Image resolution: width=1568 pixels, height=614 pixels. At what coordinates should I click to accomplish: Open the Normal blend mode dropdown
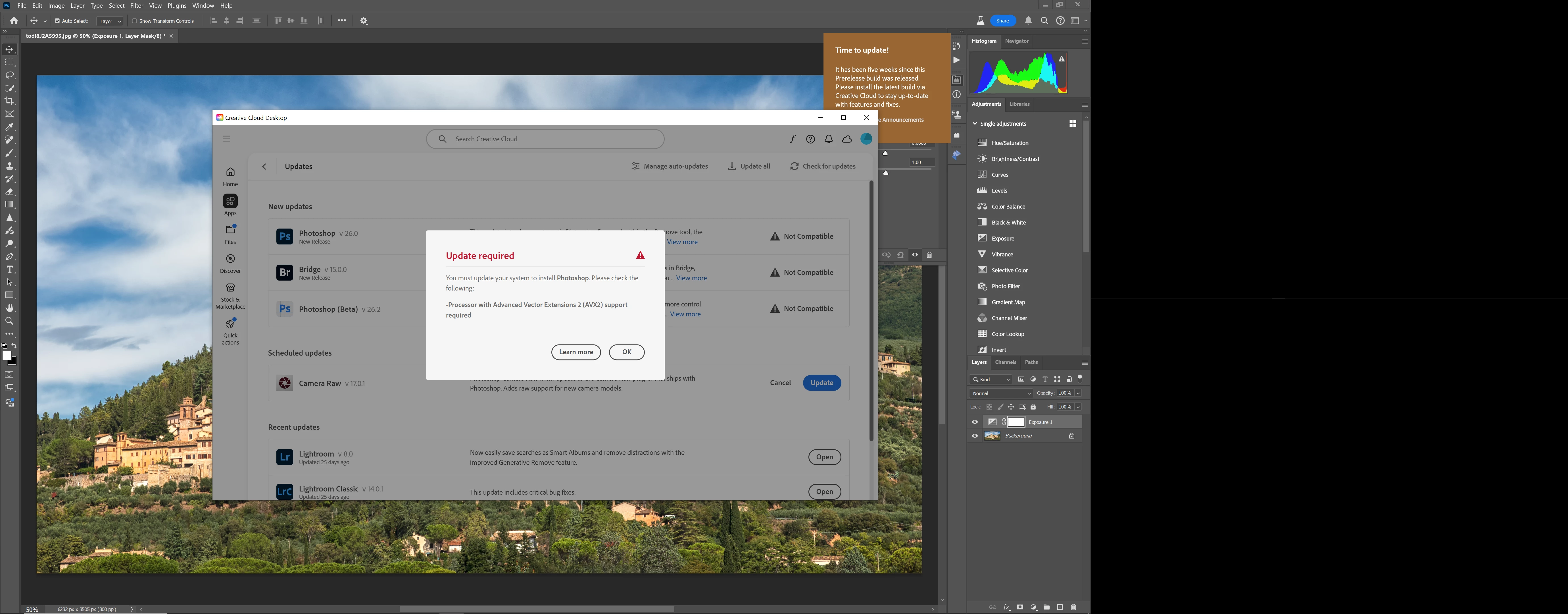(x=1001, y=393)
